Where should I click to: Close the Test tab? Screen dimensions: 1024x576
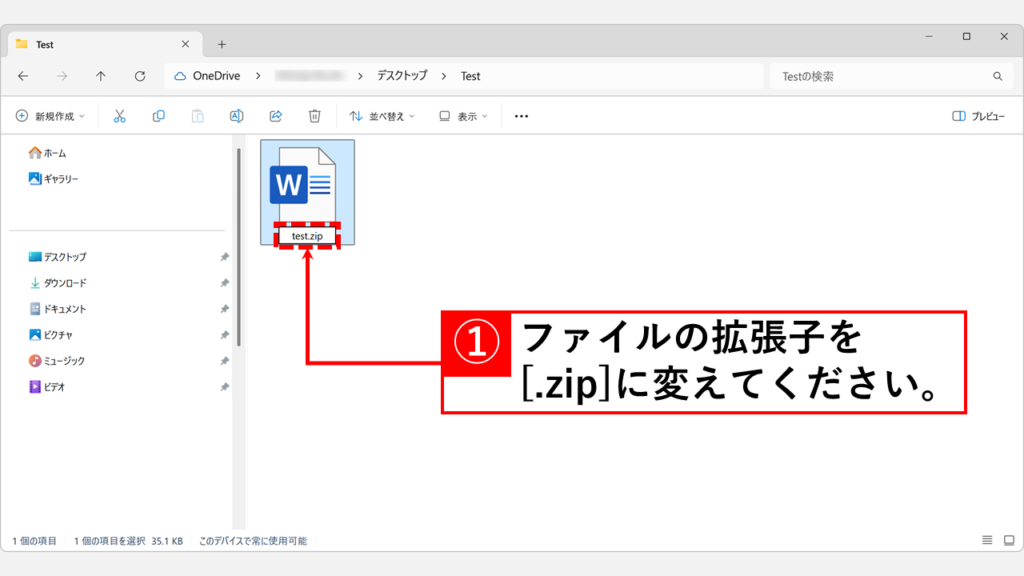pos(185,44)
